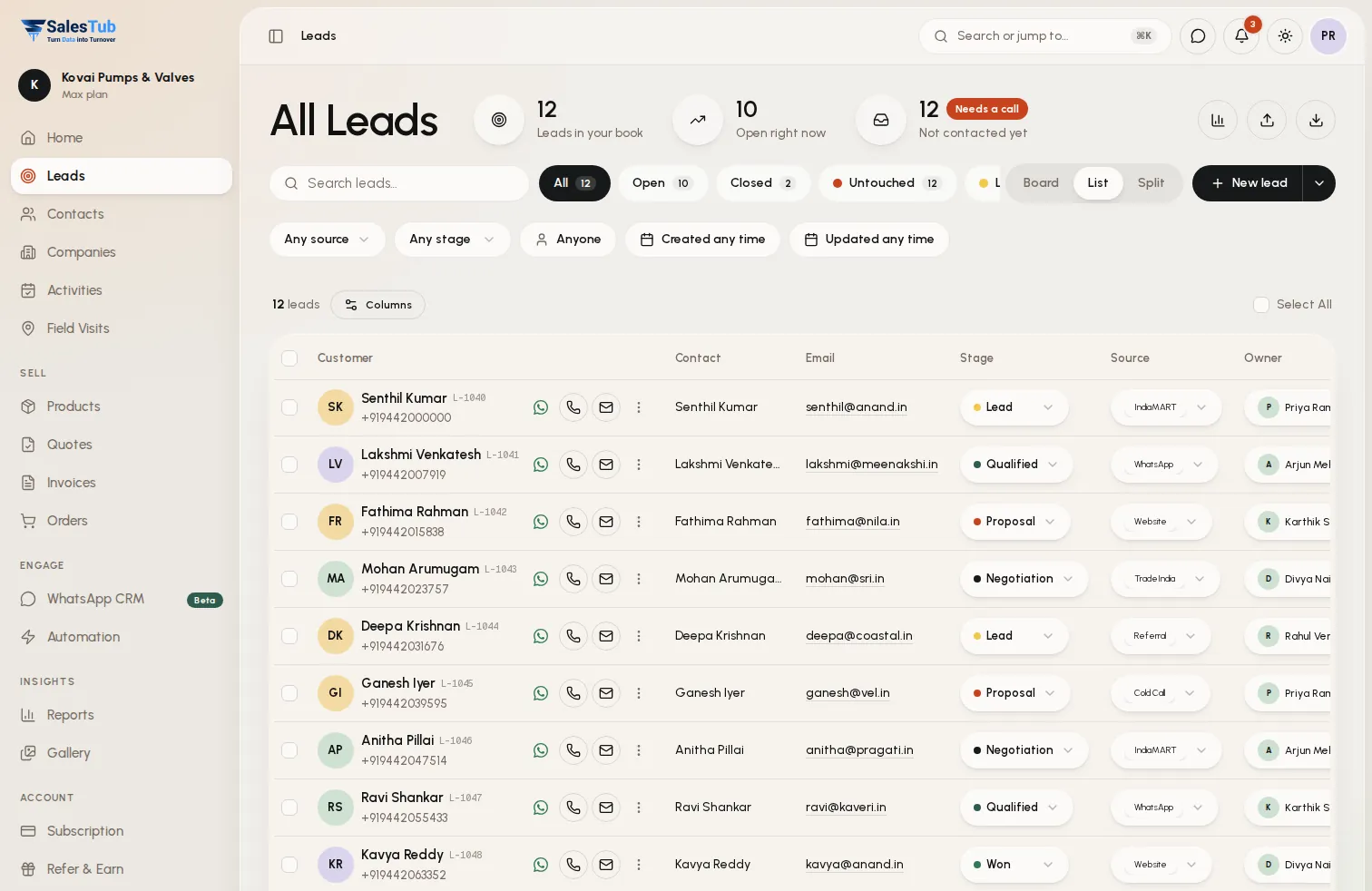Screen dimensions: 1372x891
Task: Open Kovai Pumps & Valves workspace switcher
Action: 120,85
